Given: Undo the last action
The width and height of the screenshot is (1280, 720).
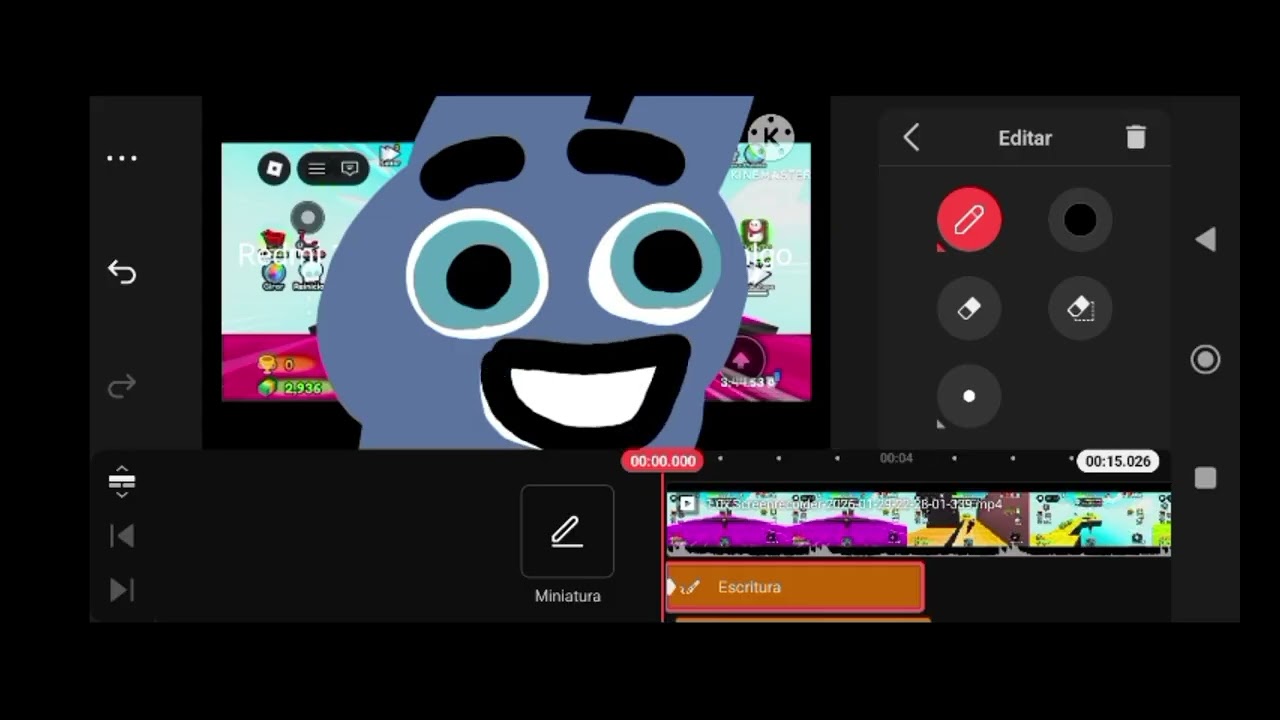Looking at the screenshot, I should 122,272.
